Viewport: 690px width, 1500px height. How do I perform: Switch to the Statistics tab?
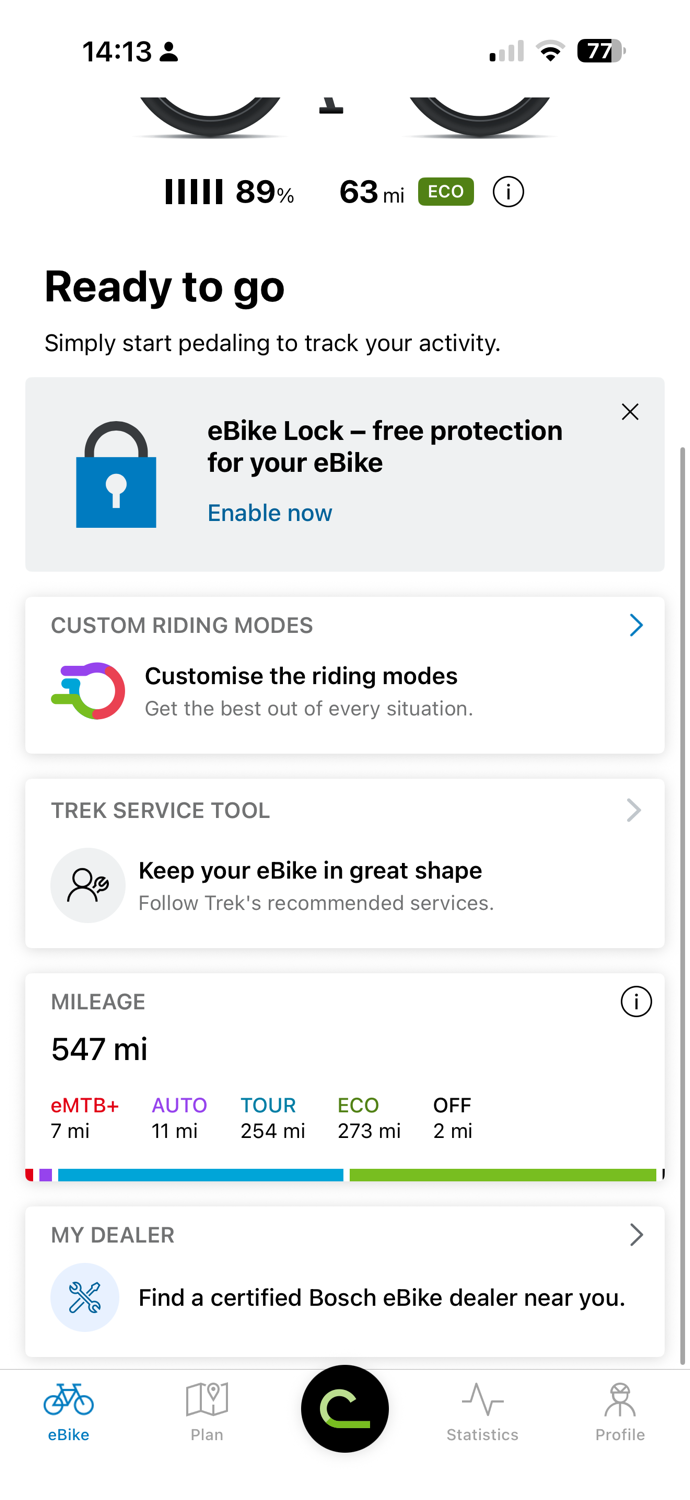482,1412
